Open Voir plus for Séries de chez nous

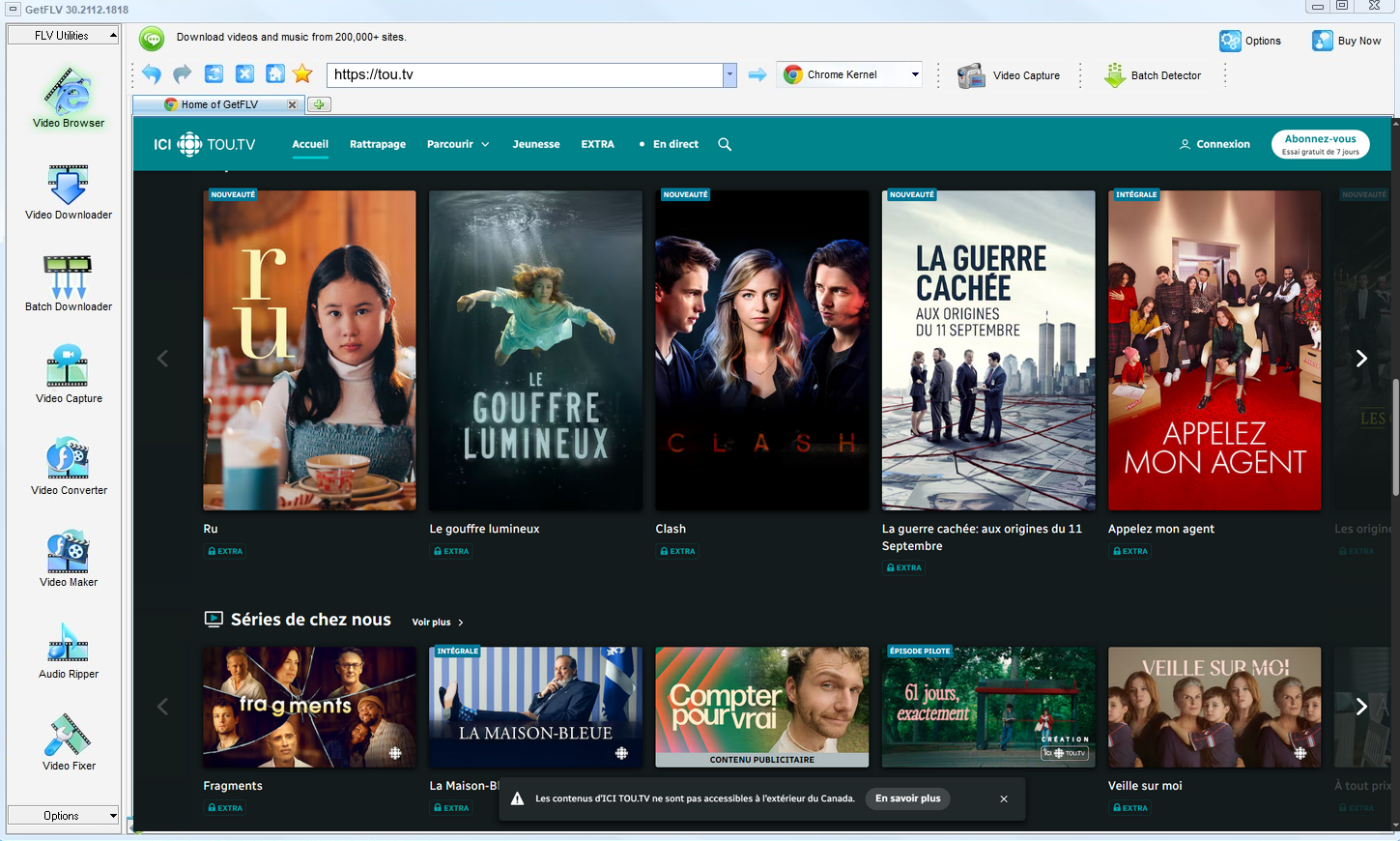point(438,623)
